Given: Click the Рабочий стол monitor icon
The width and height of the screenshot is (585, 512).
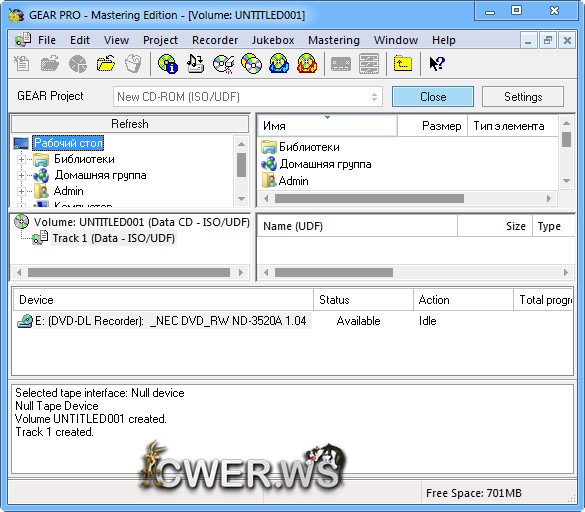Looking at the screenshot, I should 21,143.
